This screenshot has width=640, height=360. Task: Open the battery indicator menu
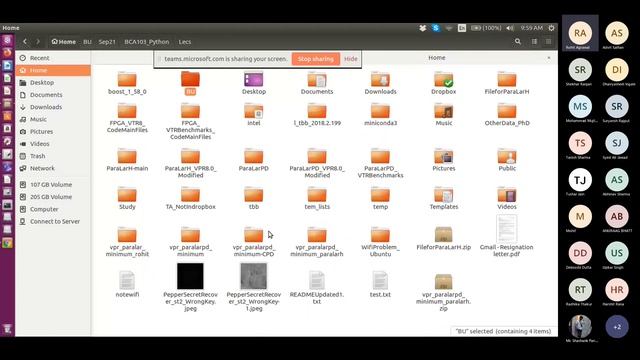coord(486,28)
